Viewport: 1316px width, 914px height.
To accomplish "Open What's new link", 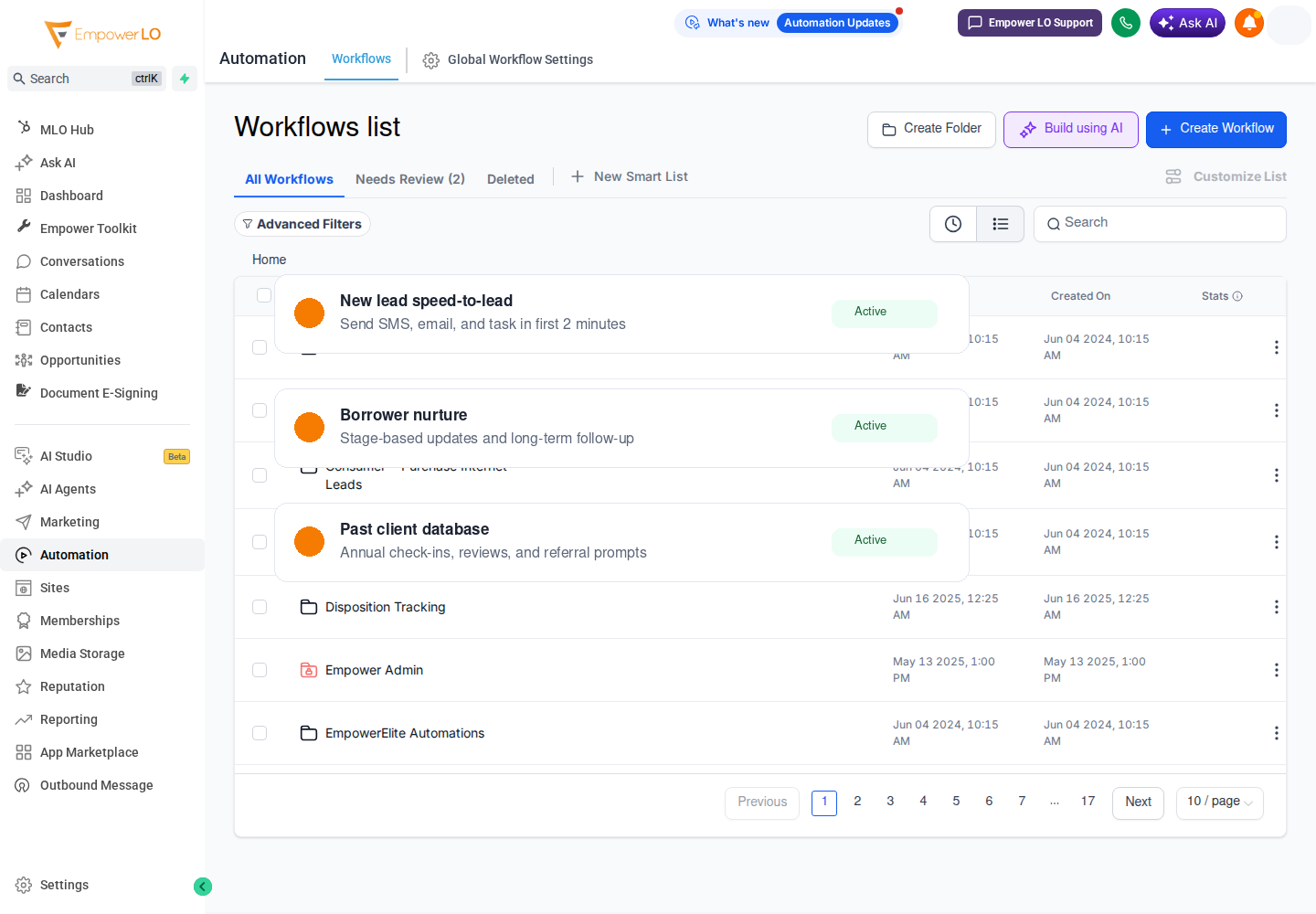I will pos(728,23).
